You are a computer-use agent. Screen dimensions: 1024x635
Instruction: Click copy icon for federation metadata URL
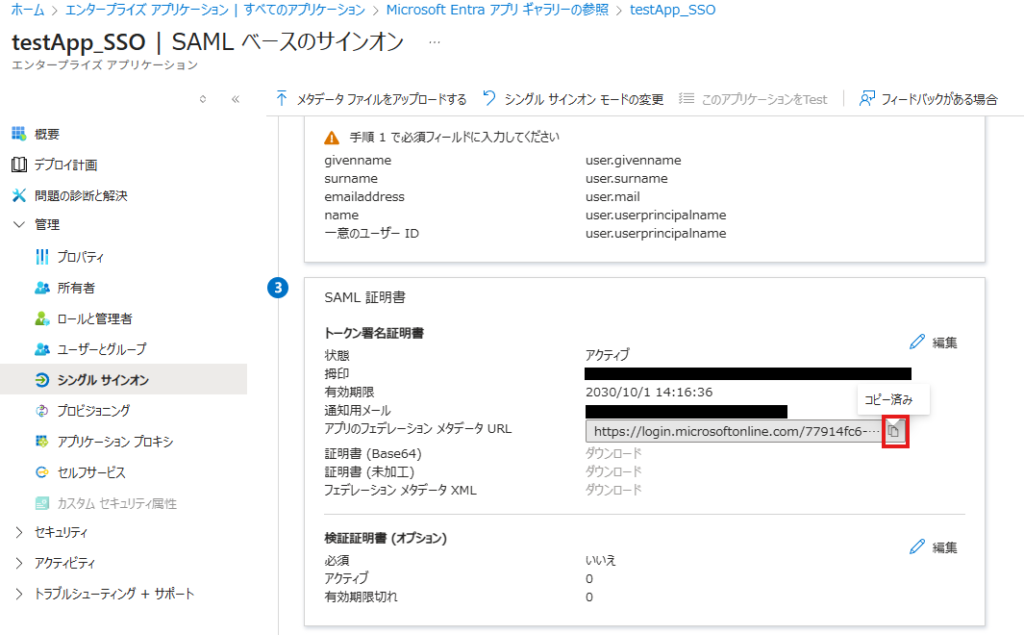(x=895, y=431)
